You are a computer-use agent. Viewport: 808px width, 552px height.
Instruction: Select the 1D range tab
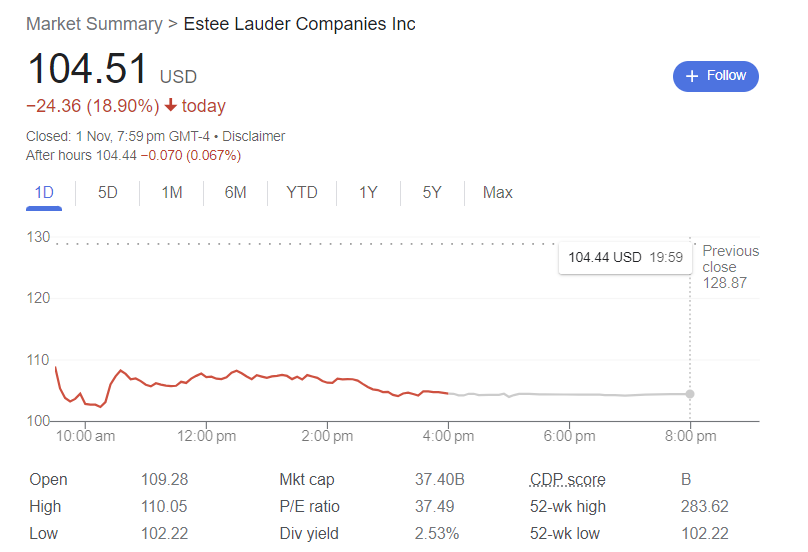[x=44, y=192]
